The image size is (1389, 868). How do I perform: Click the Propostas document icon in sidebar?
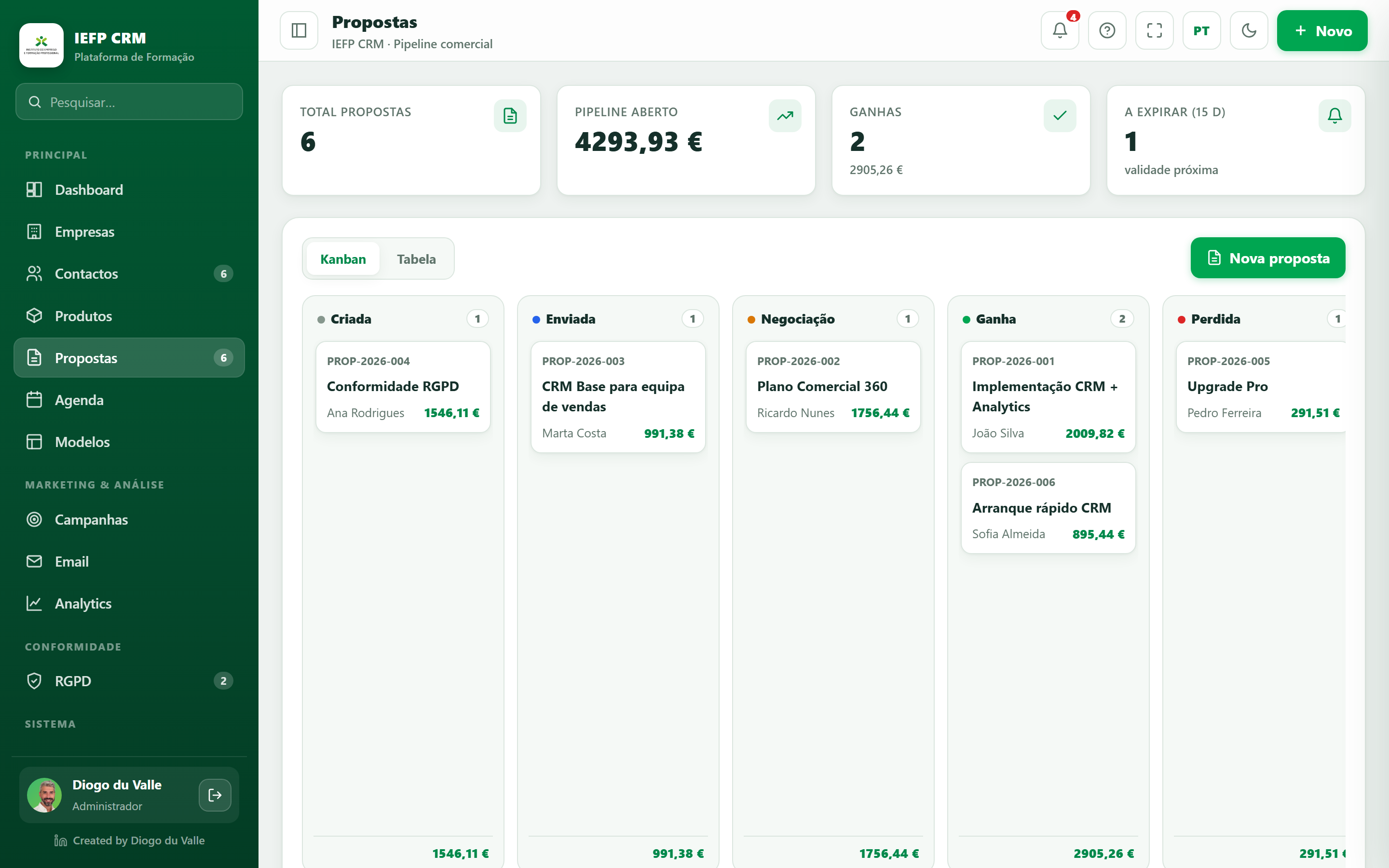(34, 358)
